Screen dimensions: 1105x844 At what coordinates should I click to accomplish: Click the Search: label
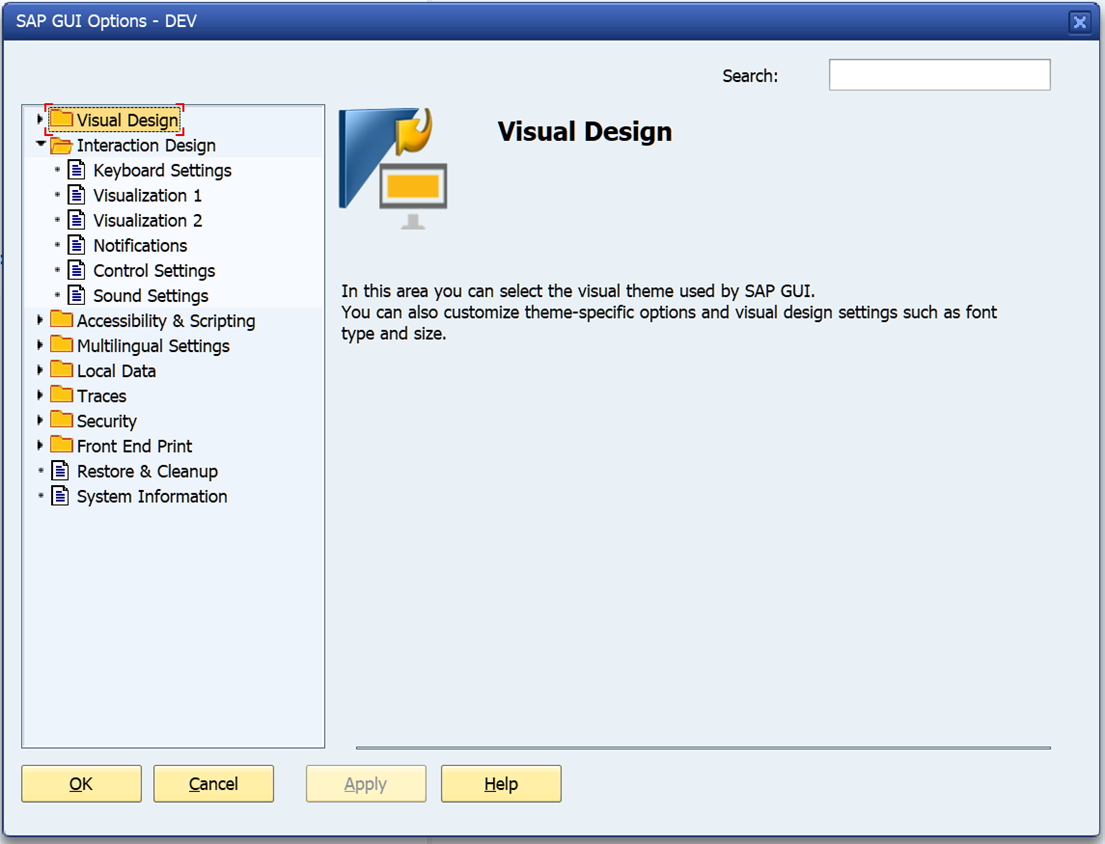click(x=750, y=75)
